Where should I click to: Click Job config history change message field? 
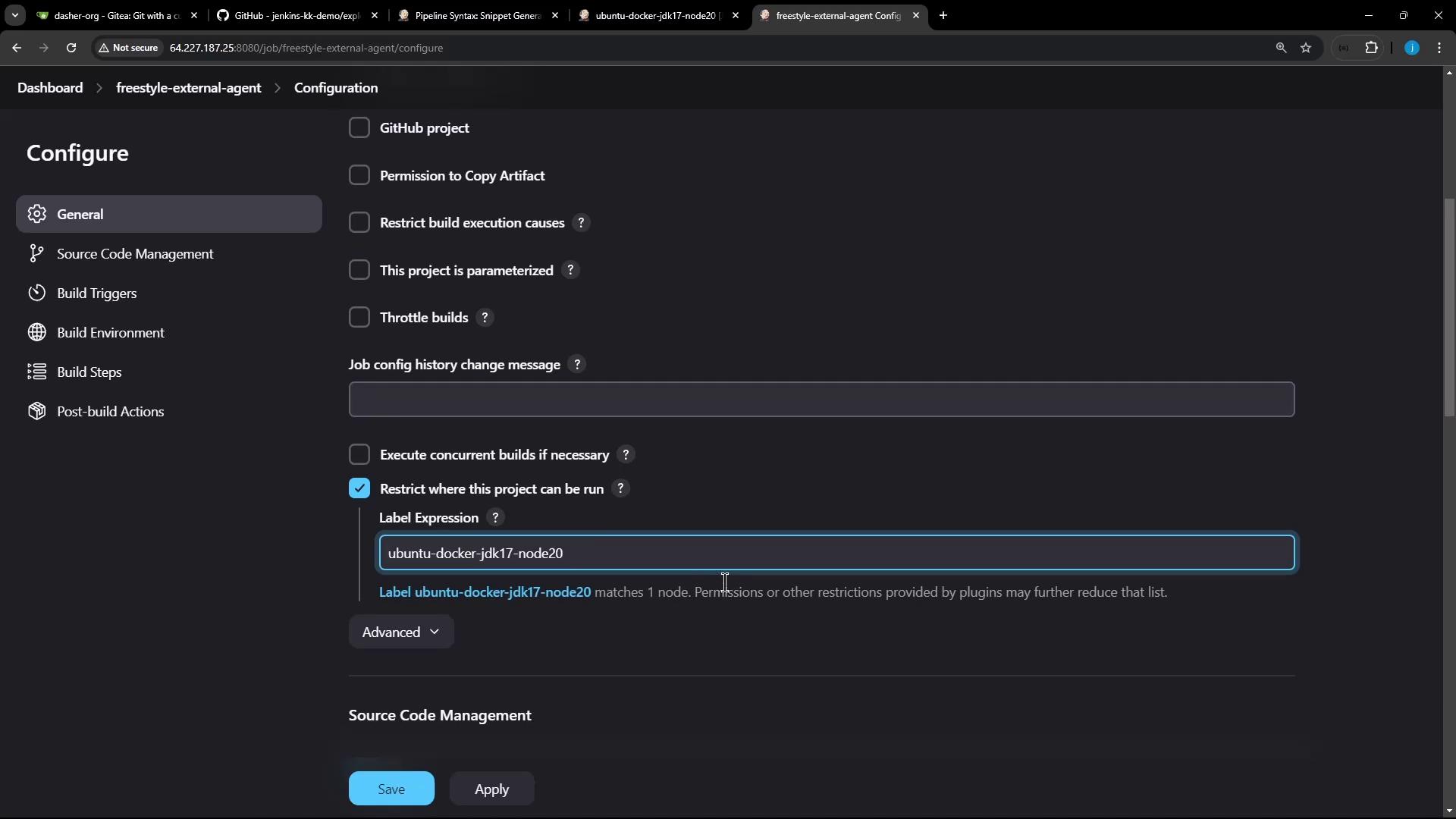tap(821, 400)
